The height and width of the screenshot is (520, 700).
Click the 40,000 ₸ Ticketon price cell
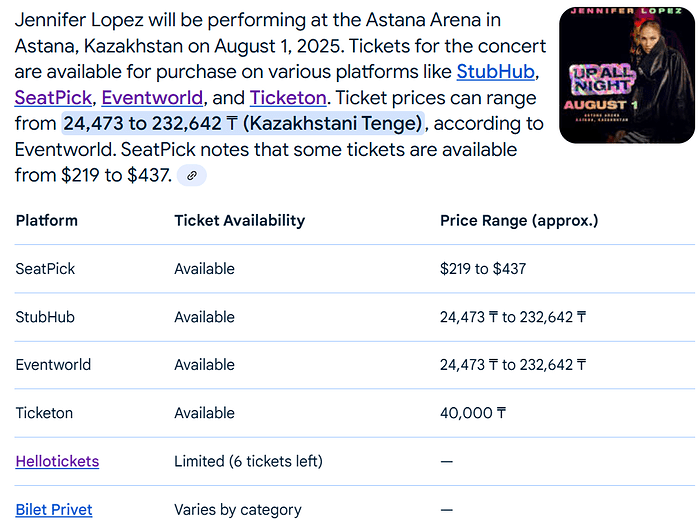pos(473,413)
